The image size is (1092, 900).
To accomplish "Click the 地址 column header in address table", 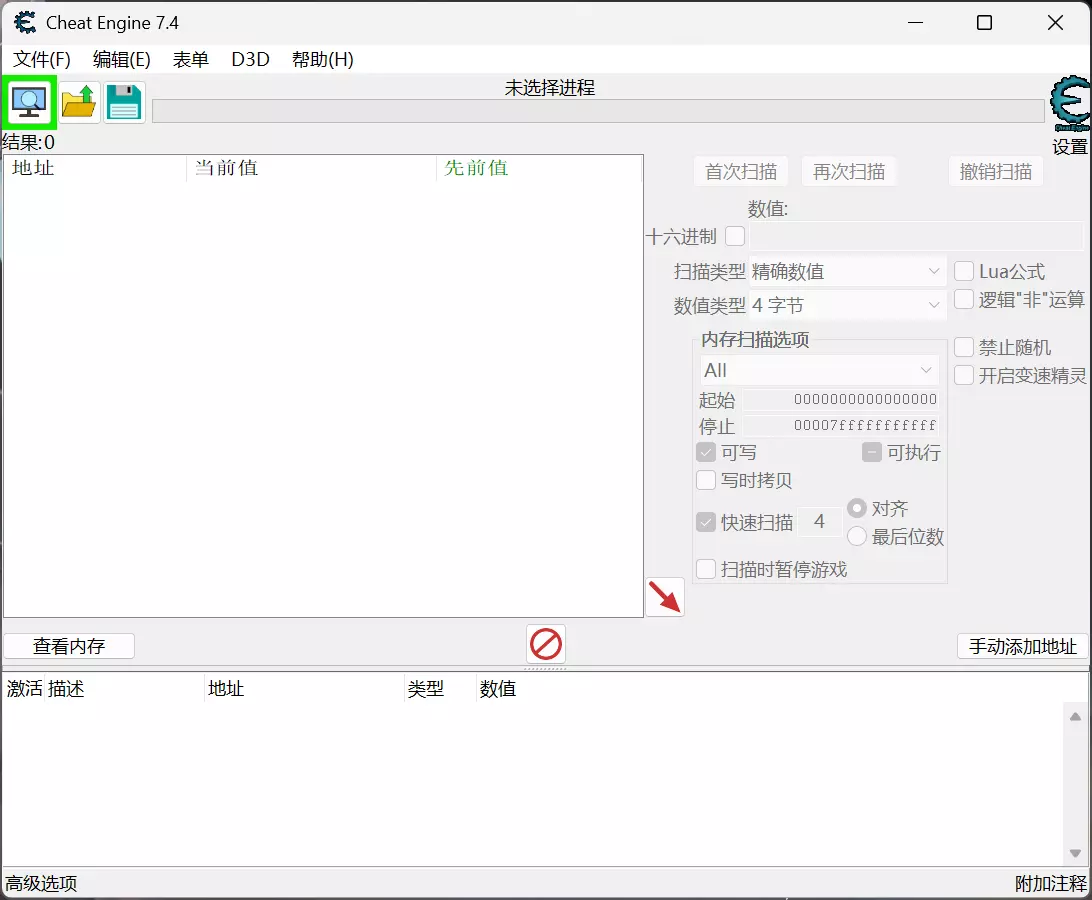I will pyautogui.click(x=304, y=689).
